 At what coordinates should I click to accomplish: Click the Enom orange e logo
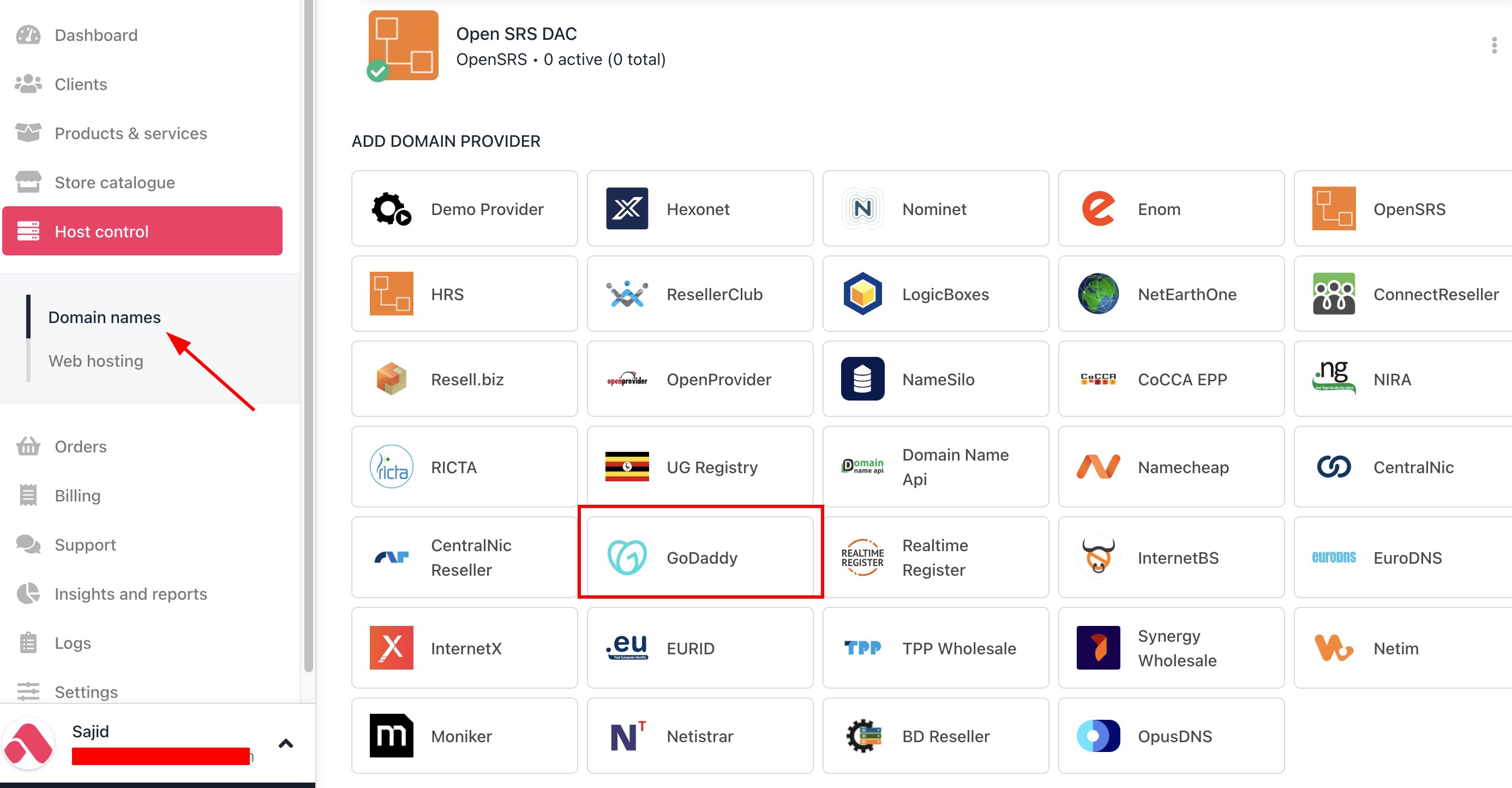click(x=1098, y=209)
